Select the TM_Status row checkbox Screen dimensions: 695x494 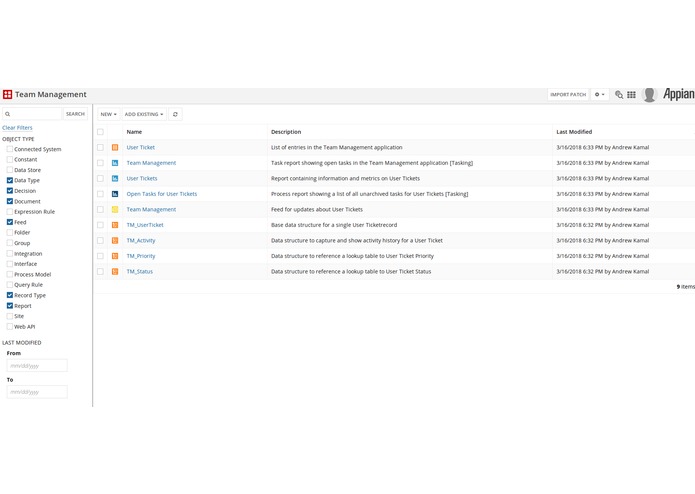tap(100, 272)
